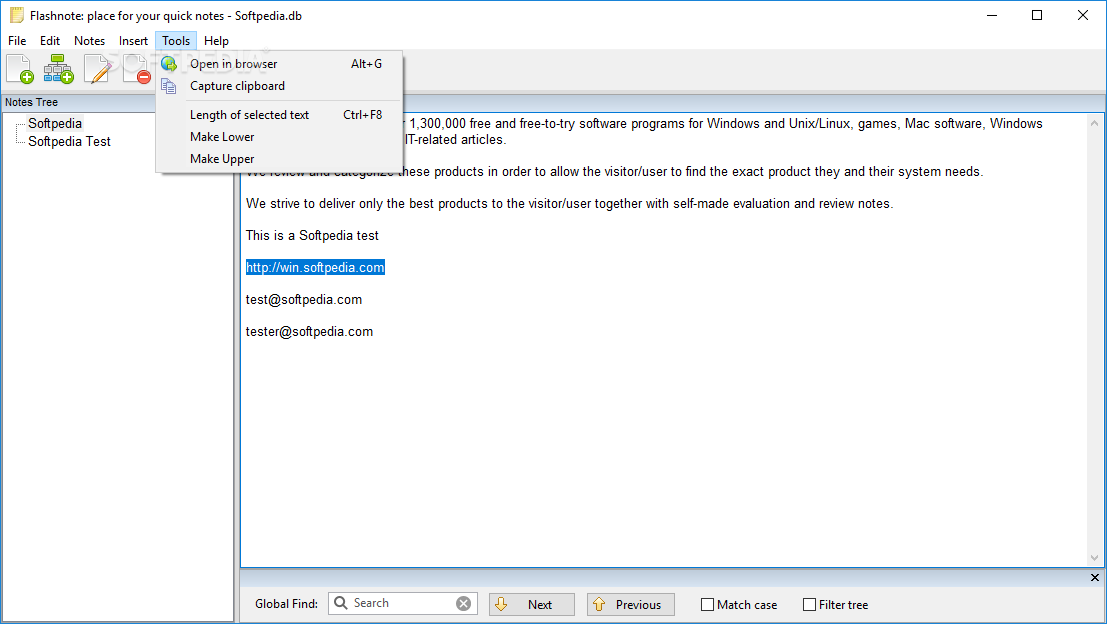Open the File menu
1107x624 pixels.
tap(17, 41)
